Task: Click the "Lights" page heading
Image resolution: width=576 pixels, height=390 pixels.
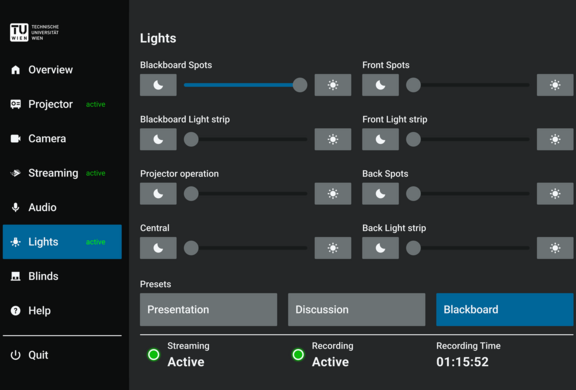Action: 158,38
